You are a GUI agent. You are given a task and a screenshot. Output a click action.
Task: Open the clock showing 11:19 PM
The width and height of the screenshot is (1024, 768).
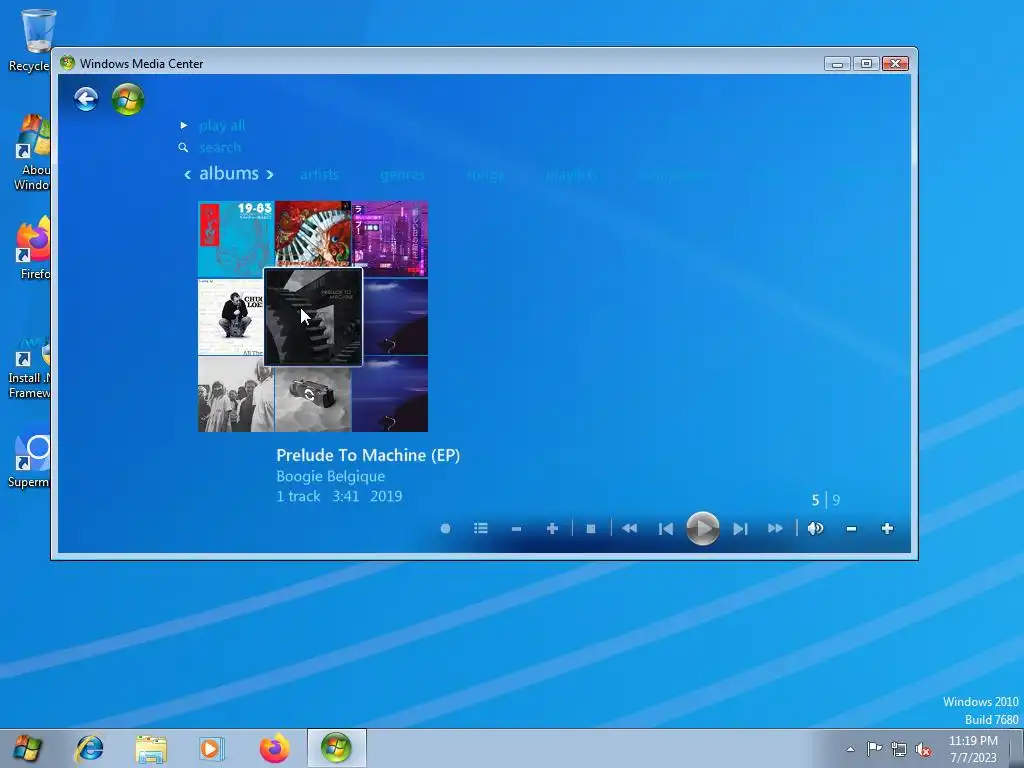pos(973,749)
